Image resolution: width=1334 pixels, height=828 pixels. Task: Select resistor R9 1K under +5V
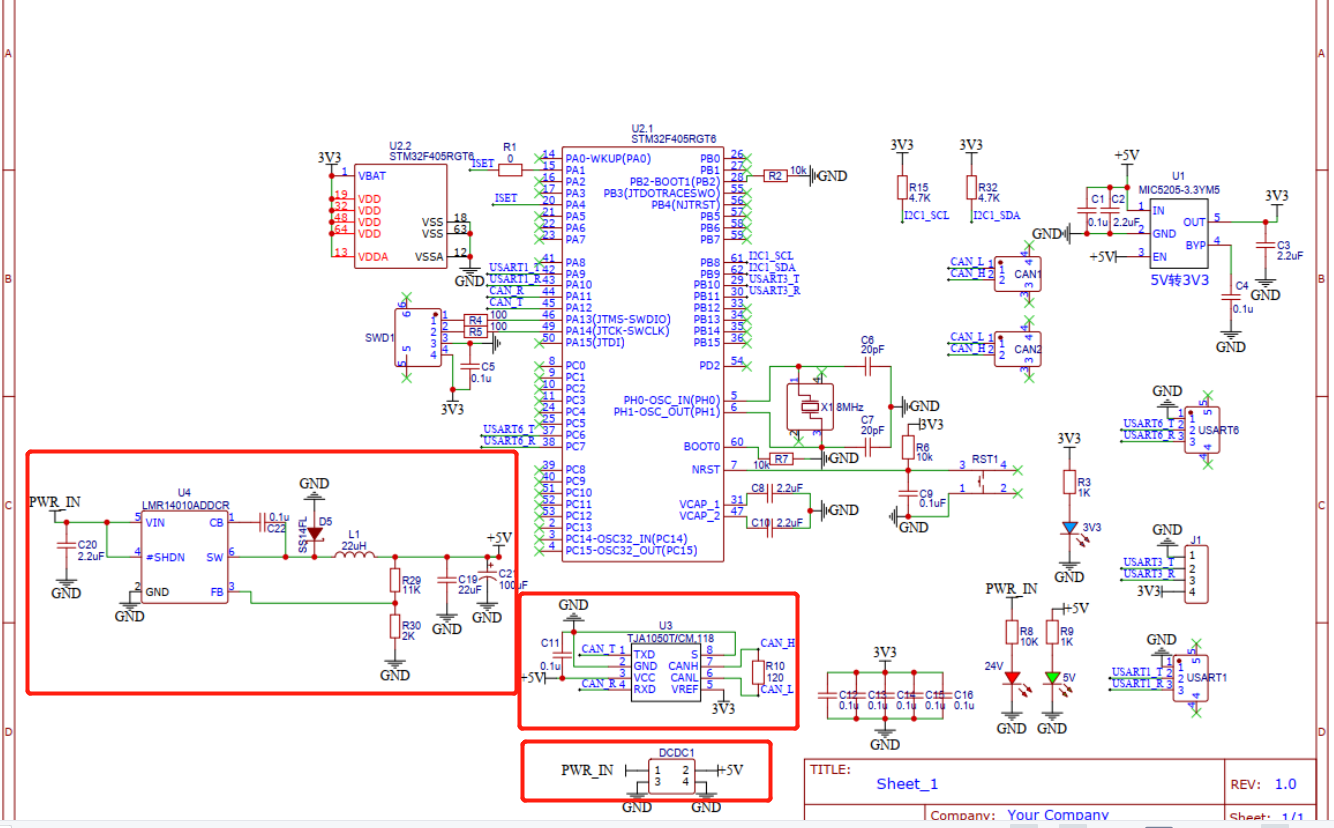[1051, 632]
